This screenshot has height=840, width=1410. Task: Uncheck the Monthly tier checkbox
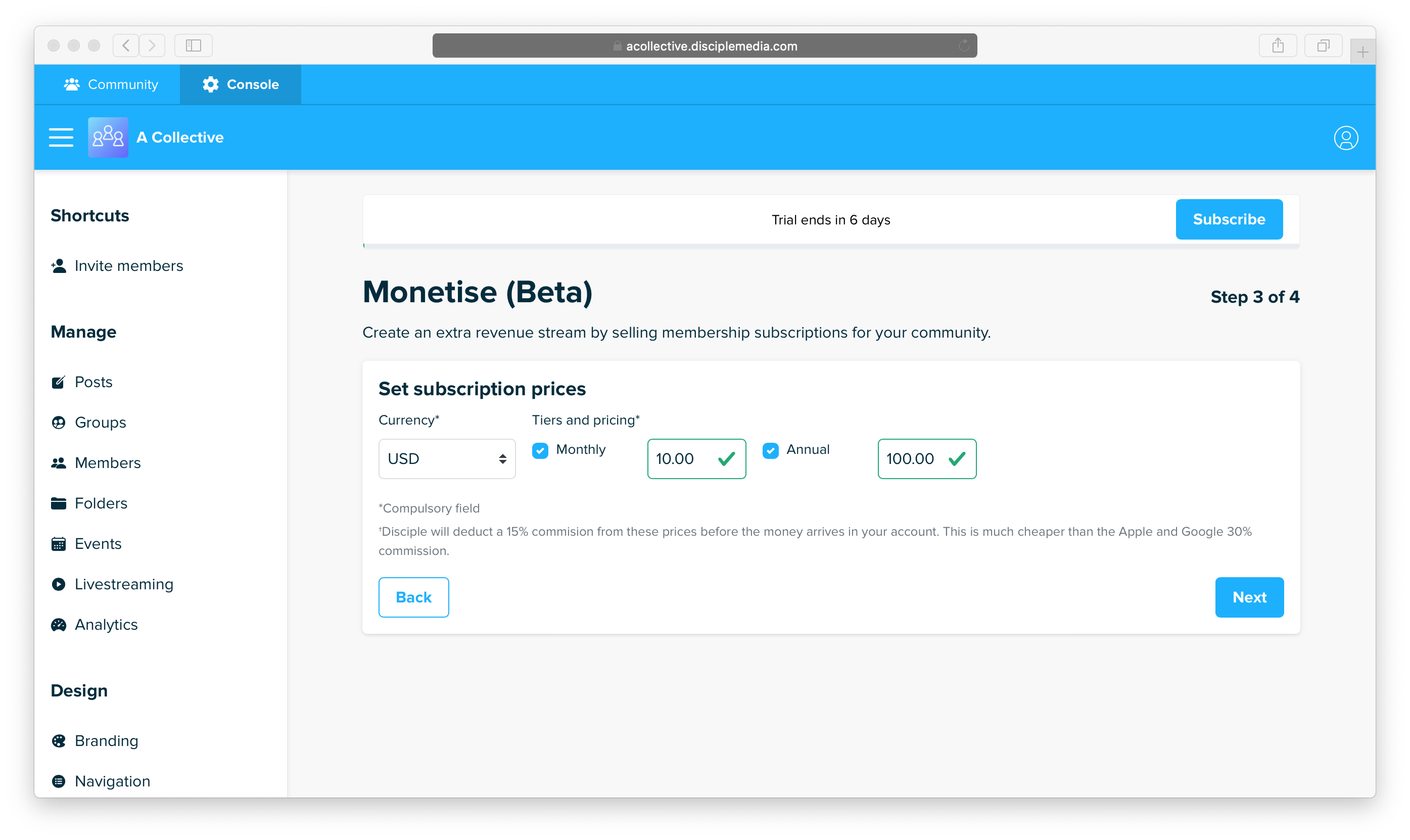[x=540, y=450]
